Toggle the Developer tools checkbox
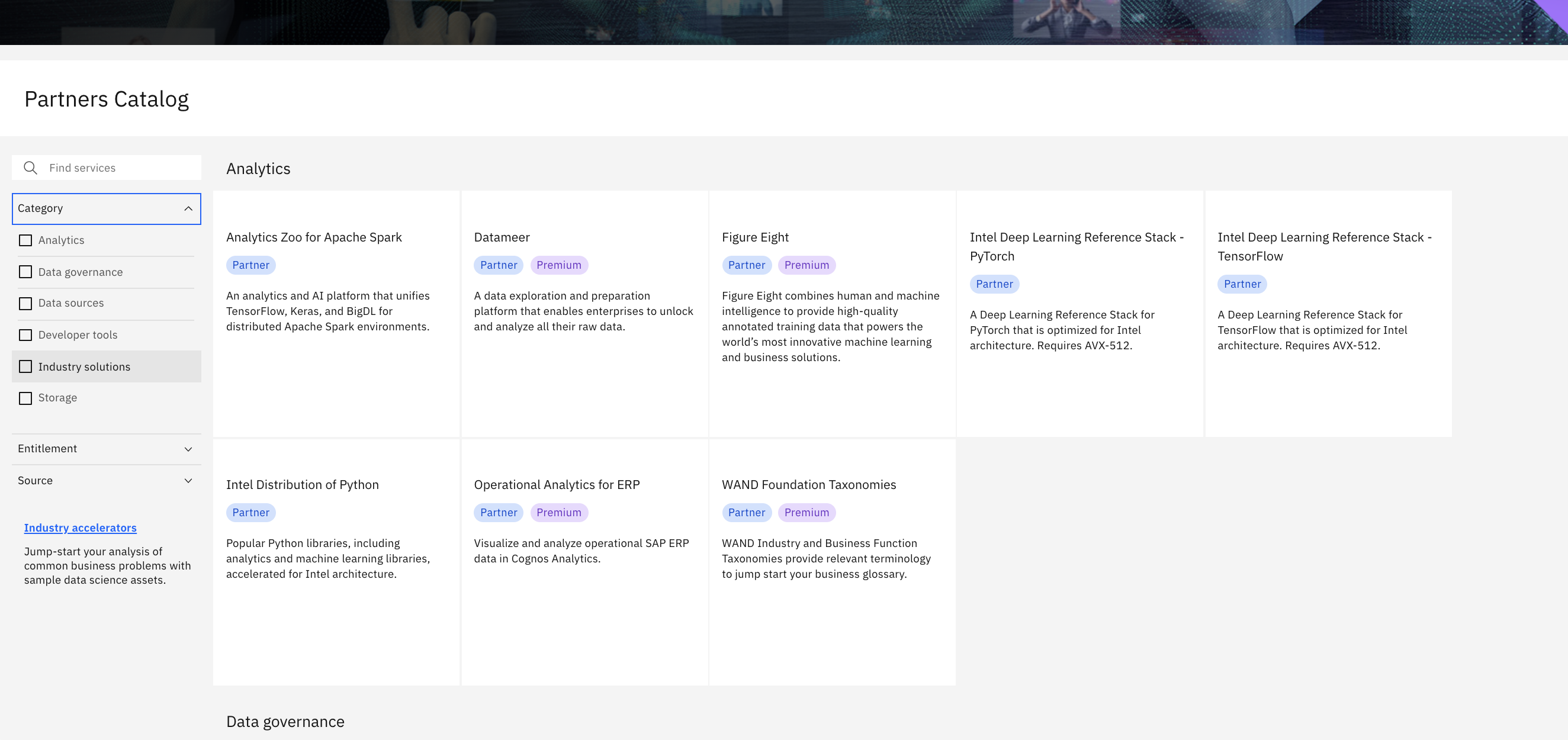This screenshot has width=1568, height=740. pos(25,334)
